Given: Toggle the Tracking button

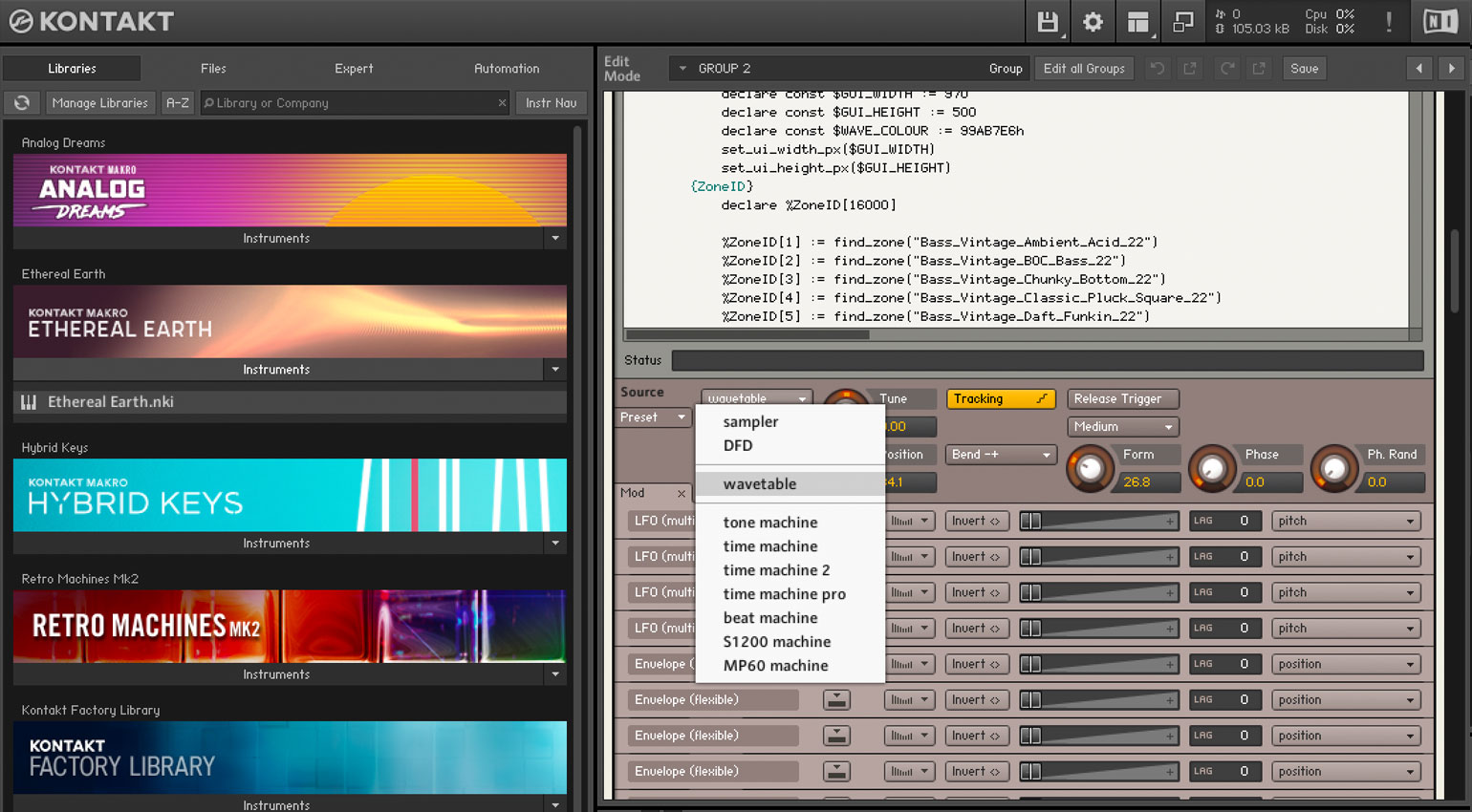Looking at the screenshot, I should coord(1000,399).
